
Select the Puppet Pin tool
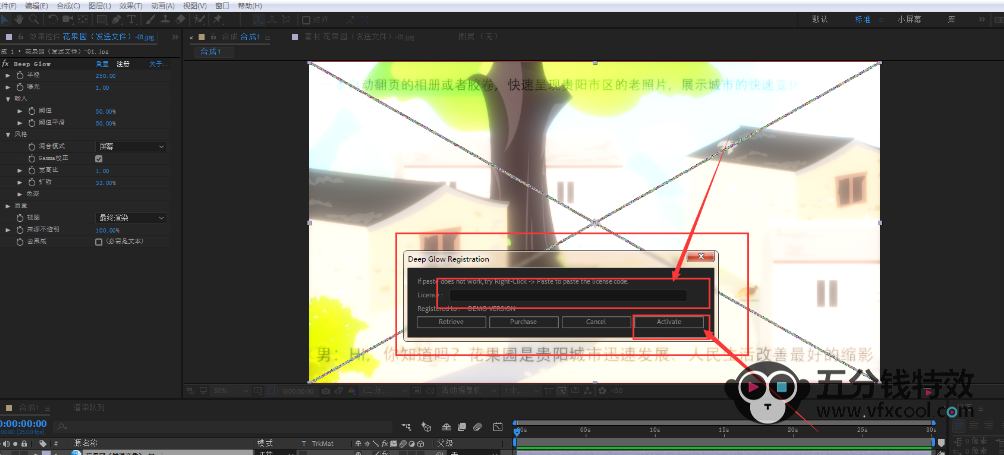218,20
